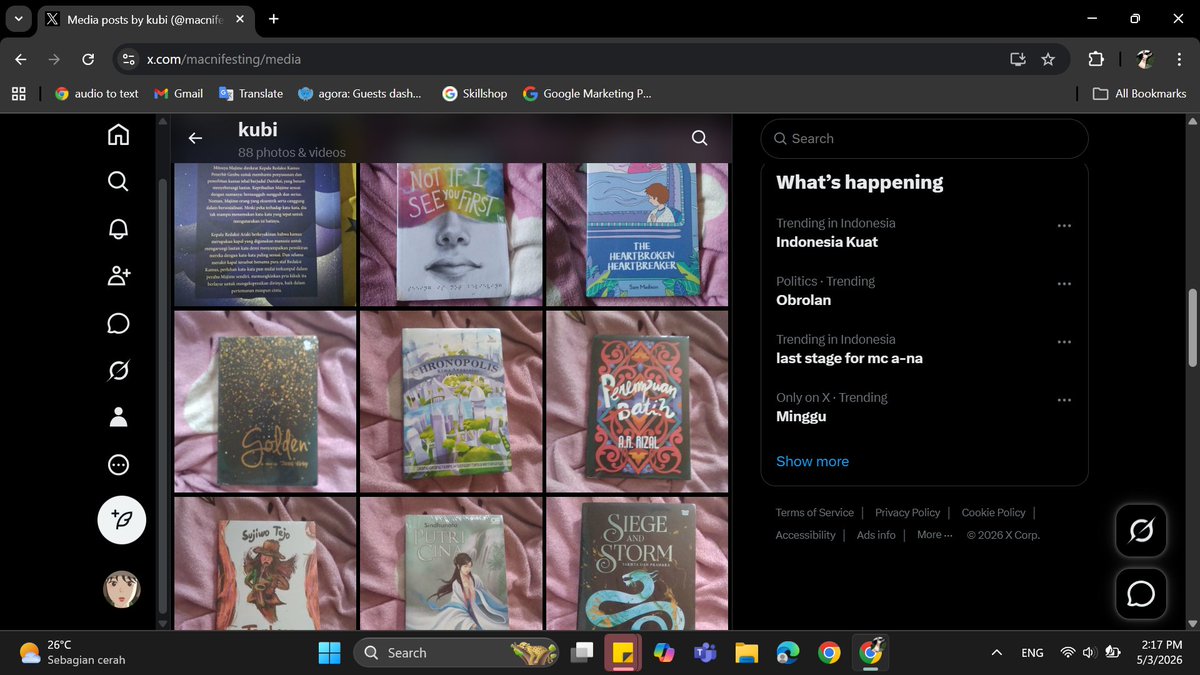Open Chrome apps grid in bookmarks bar
The height and width of the screenshot is (675, 1200).
pyautogui.click(x=18, y=93)
